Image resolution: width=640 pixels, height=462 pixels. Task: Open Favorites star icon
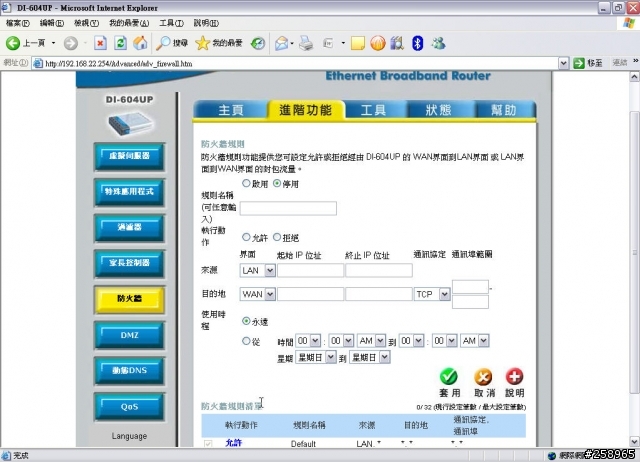click(x=202, y=43)
